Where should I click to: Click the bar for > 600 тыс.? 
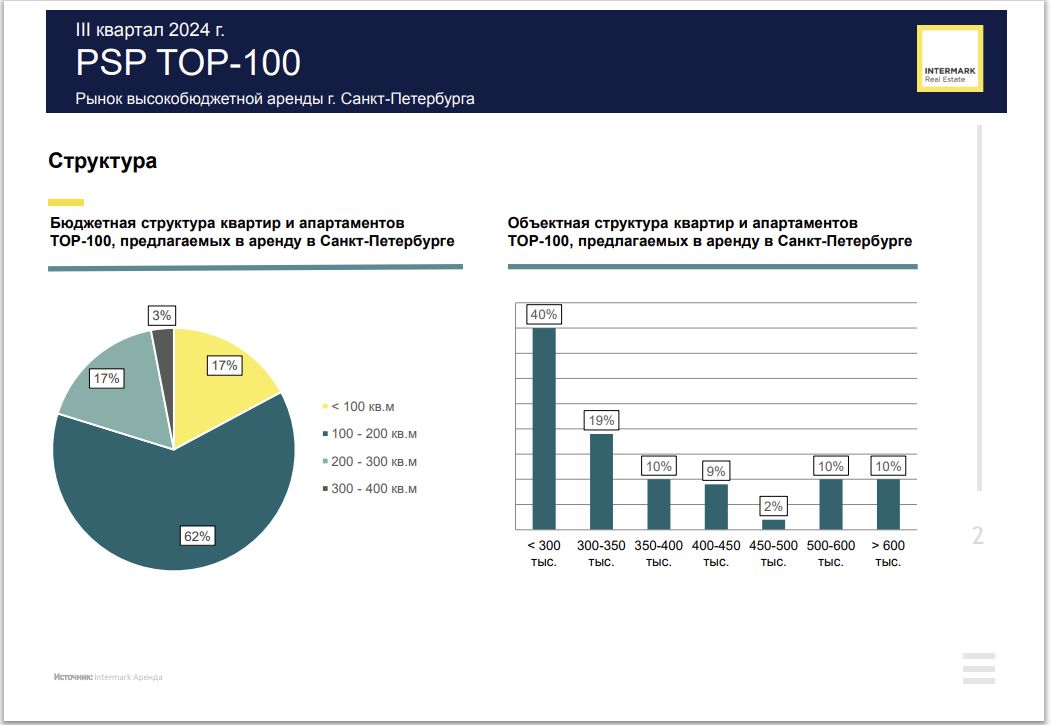888,505
